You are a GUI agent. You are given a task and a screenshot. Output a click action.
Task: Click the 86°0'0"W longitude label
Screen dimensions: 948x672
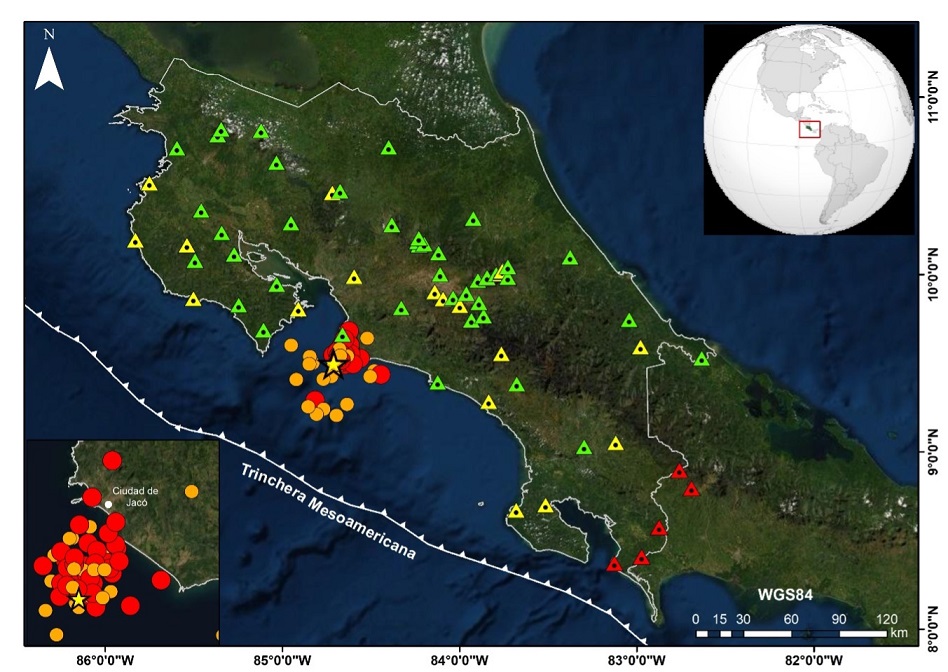pyautogui.click(x=106, y=659)
